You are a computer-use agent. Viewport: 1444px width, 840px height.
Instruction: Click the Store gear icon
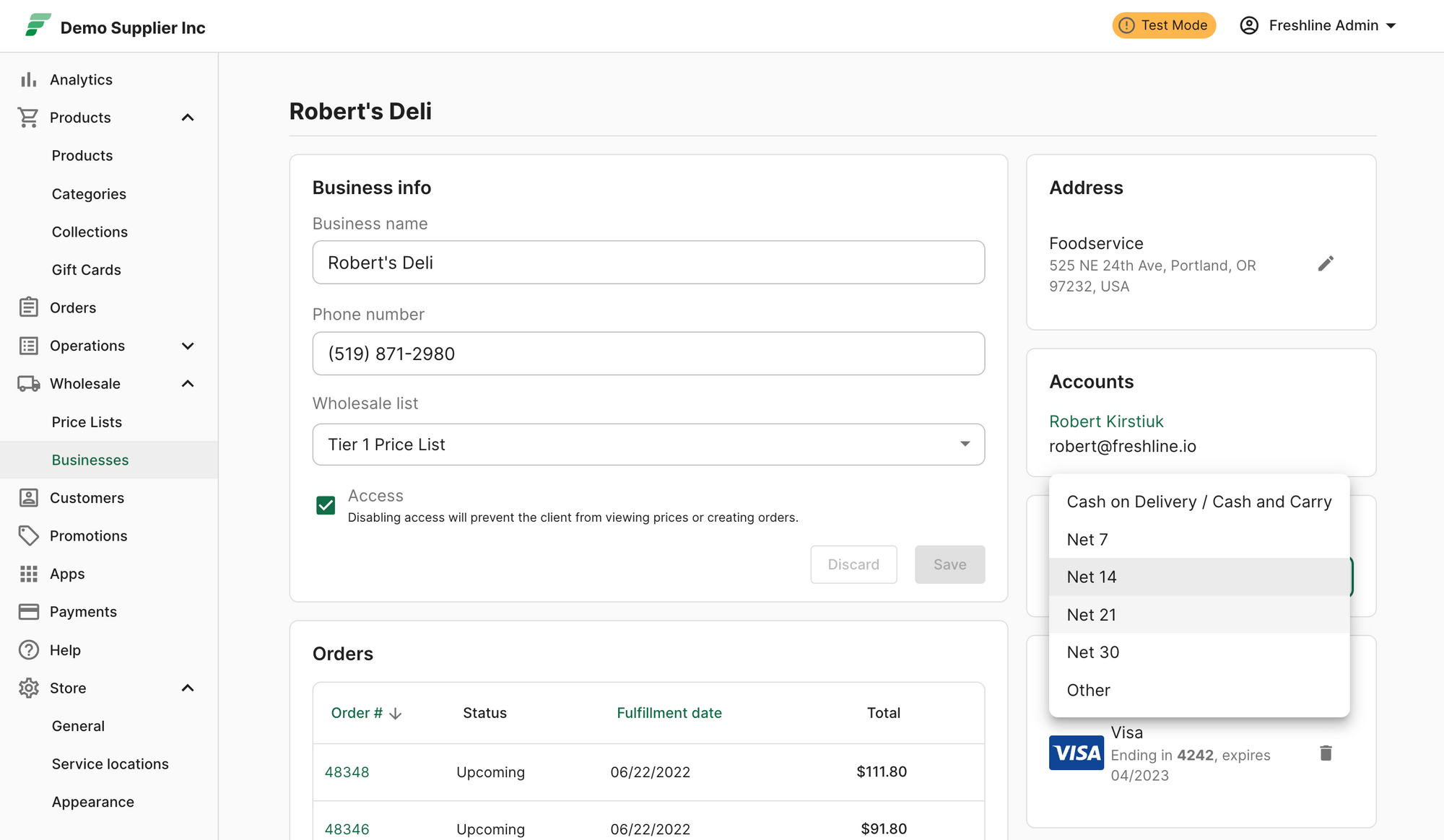coord(28,688)
